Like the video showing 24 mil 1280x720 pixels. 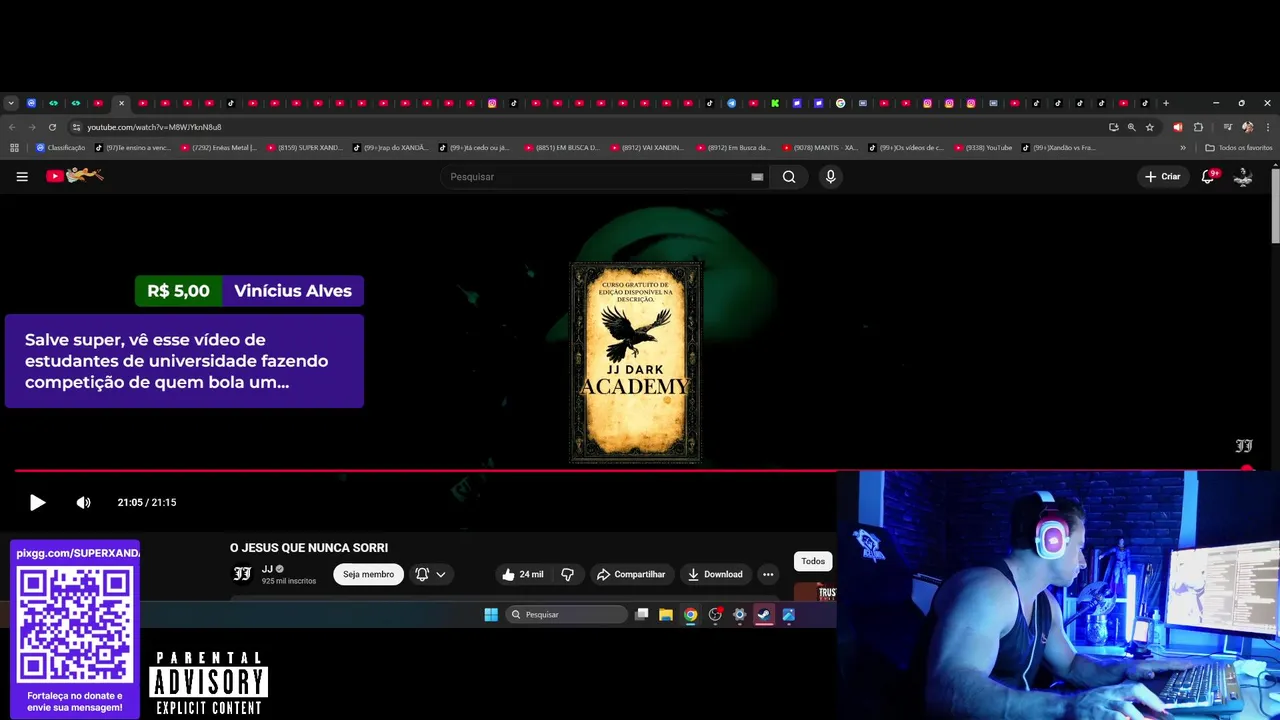pos(521,574)
